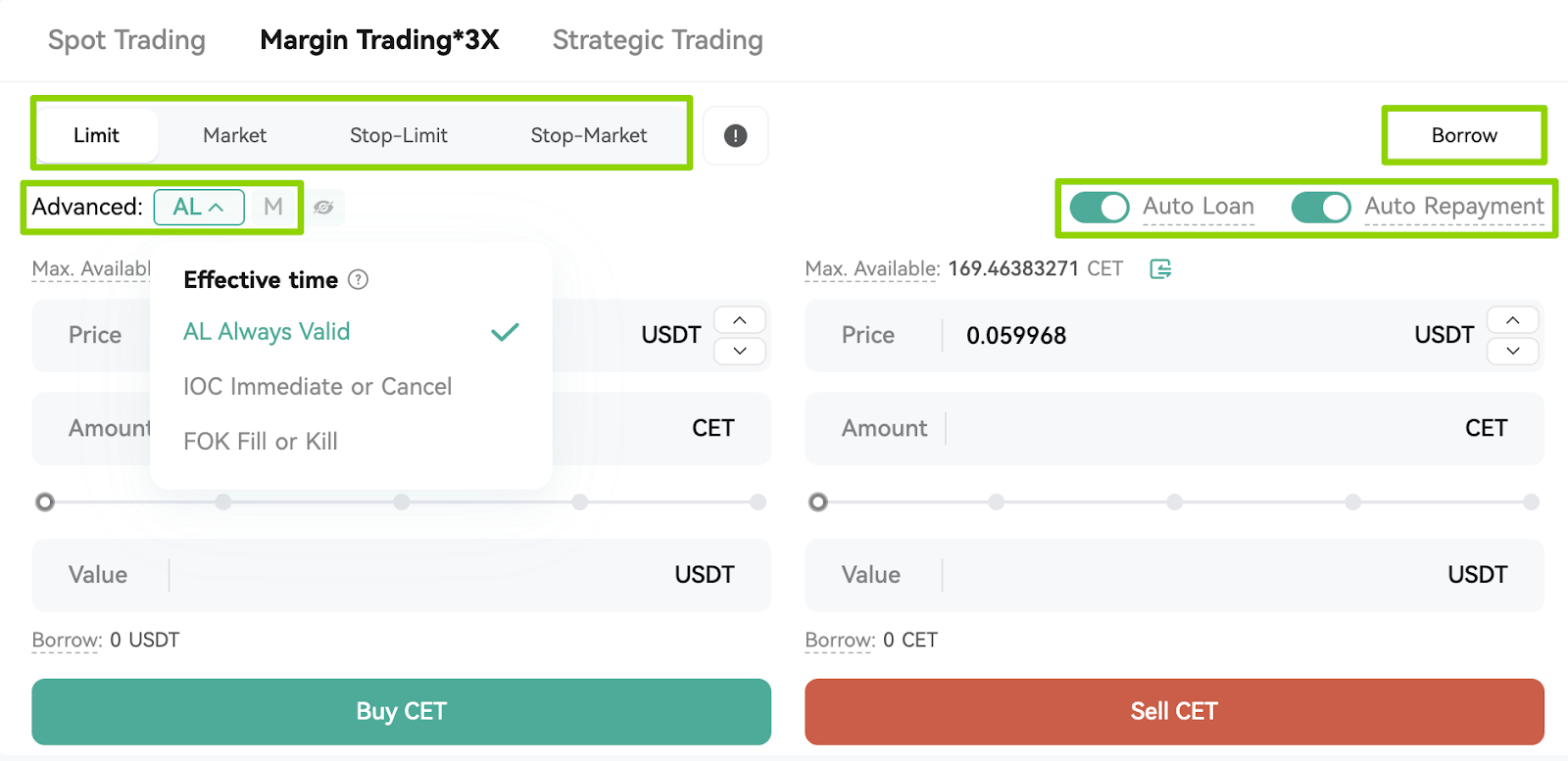Click the transfer icon next to Max. Available CET
Viewport: 1568px width, 761px height.
click(1160, 268)
